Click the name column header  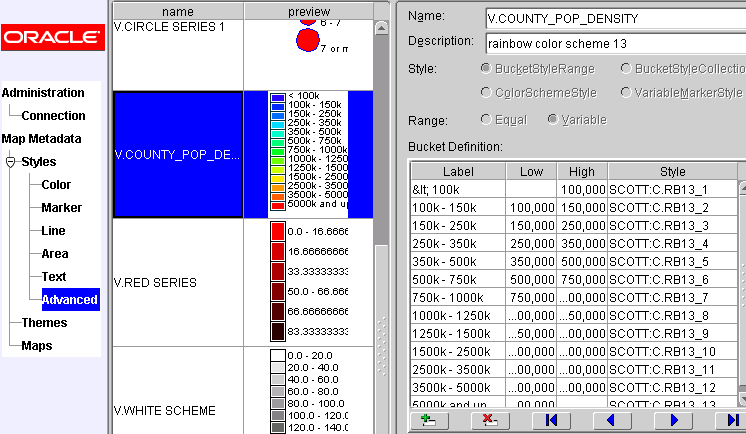(178, 11)
